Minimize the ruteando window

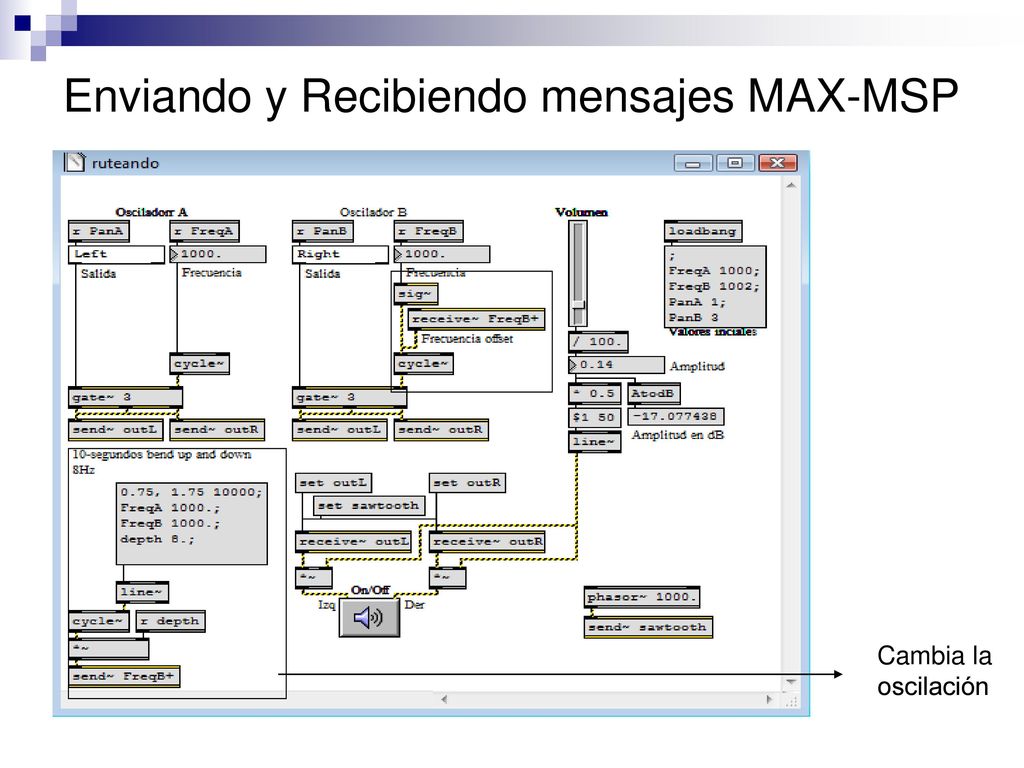click(x=694, y=163)
